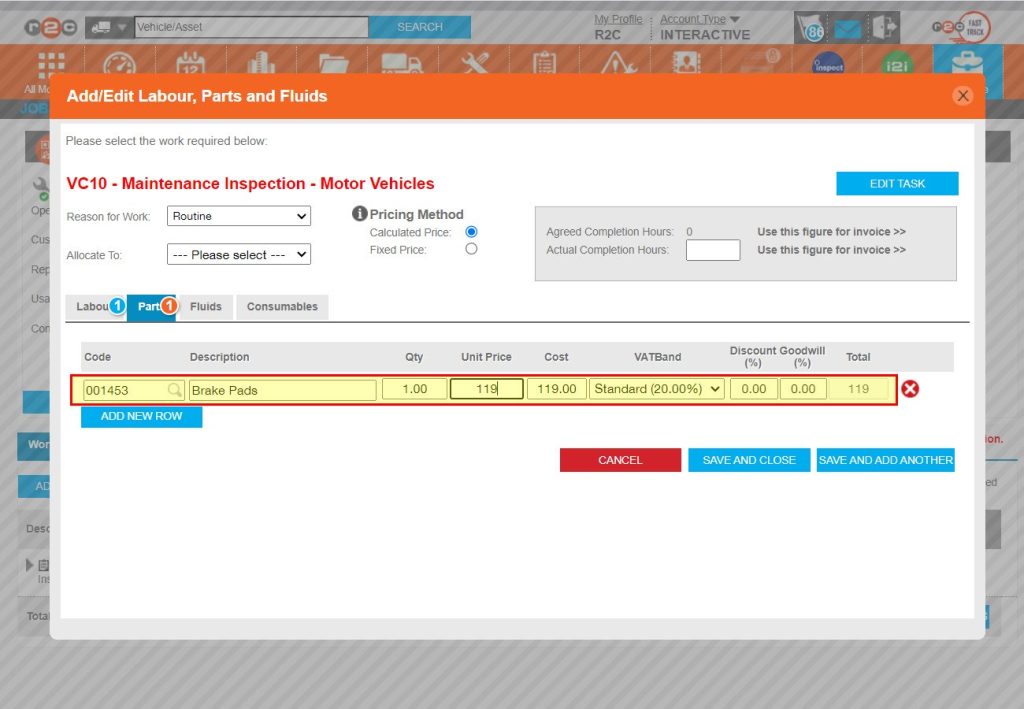Click the logout door icon top right
1024x709 pixels.
(x=882, y=27)
